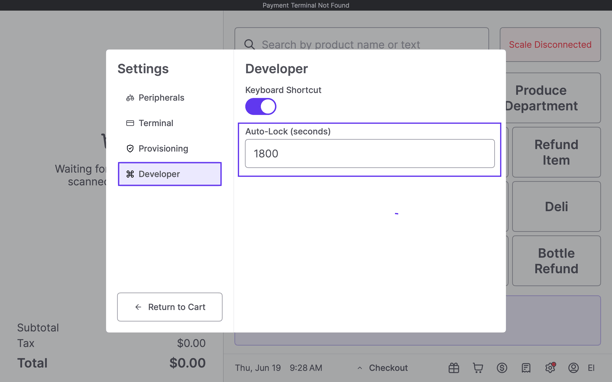Click the dollar sign cash icon
This screenshot has height=382, width=612.
click(502, 368)
